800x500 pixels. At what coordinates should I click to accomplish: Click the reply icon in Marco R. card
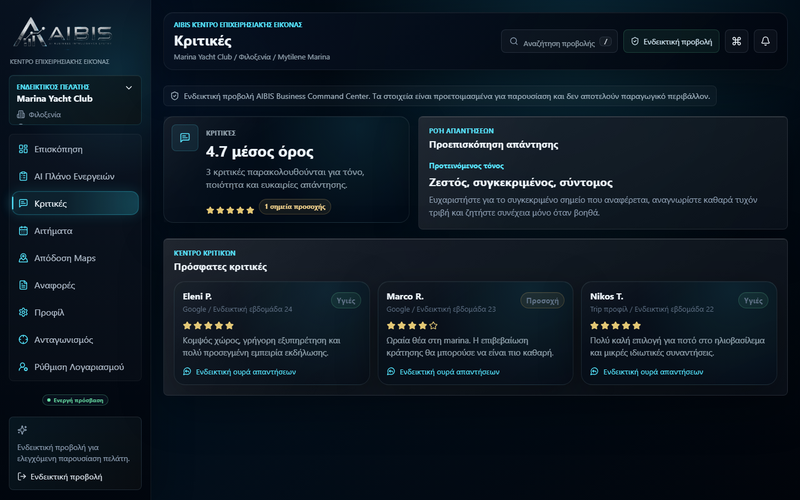pos(391,371)
